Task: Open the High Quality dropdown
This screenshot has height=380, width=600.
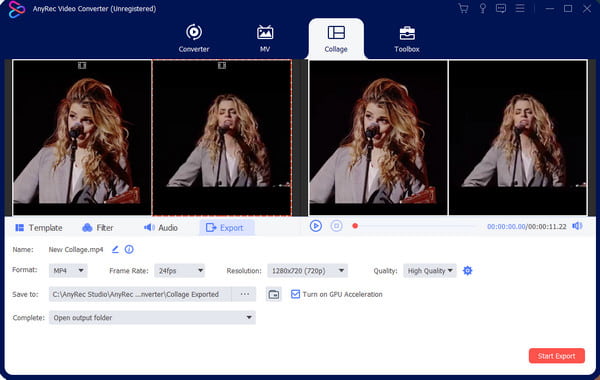Action: 430,271
